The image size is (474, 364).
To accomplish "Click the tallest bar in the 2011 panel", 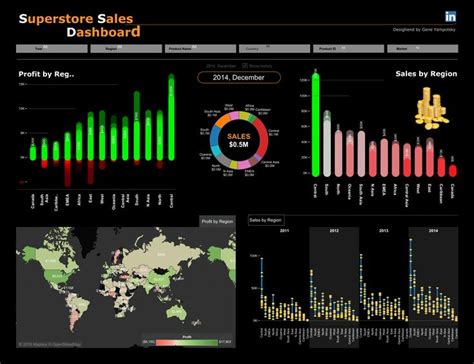I will [x=262, y=282].
